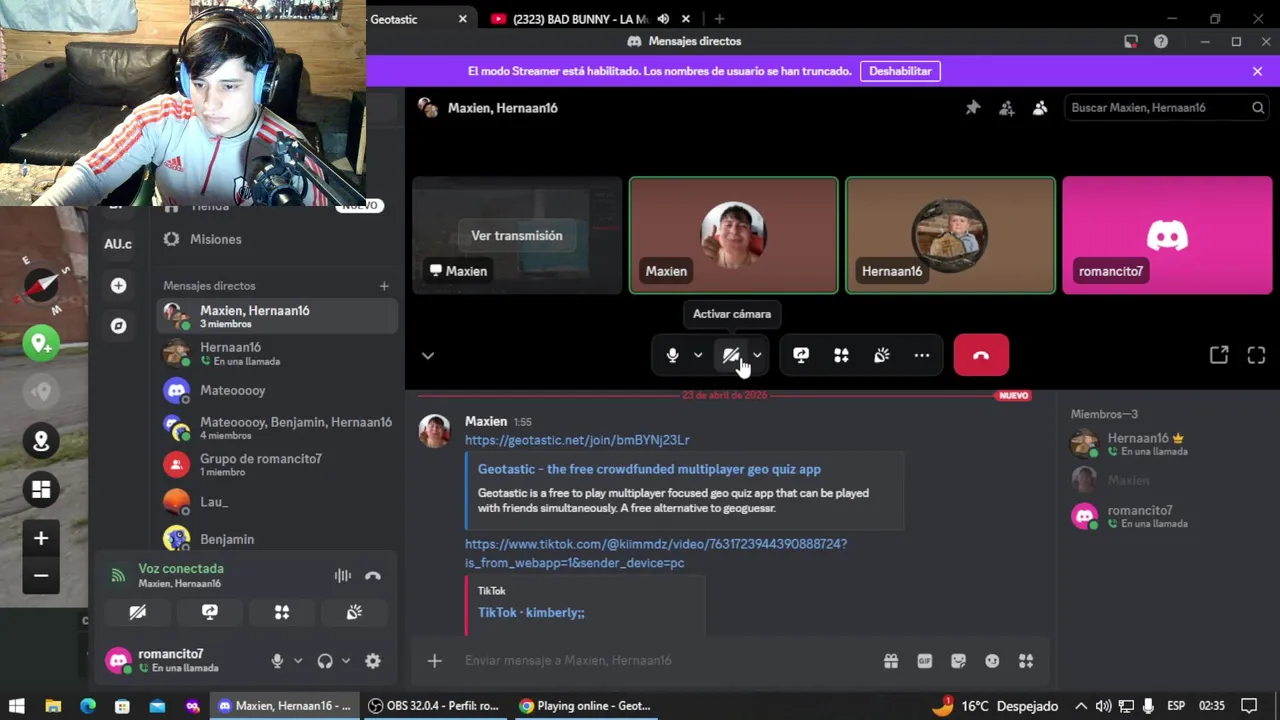
Task: Open Geotastic embed title link
Action: coord(649,469)
